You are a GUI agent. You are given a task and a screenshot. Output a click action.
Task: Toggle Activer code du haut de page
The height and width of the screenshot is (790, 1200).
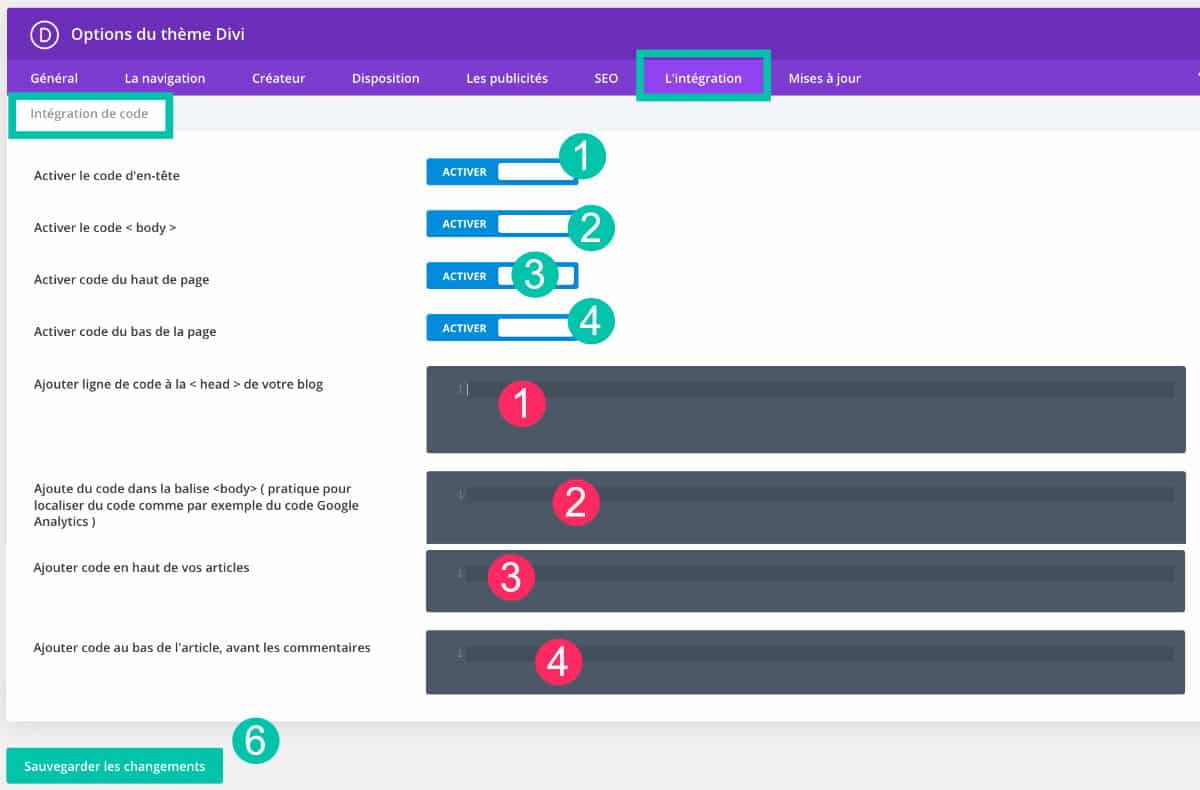tap(502, 276)
